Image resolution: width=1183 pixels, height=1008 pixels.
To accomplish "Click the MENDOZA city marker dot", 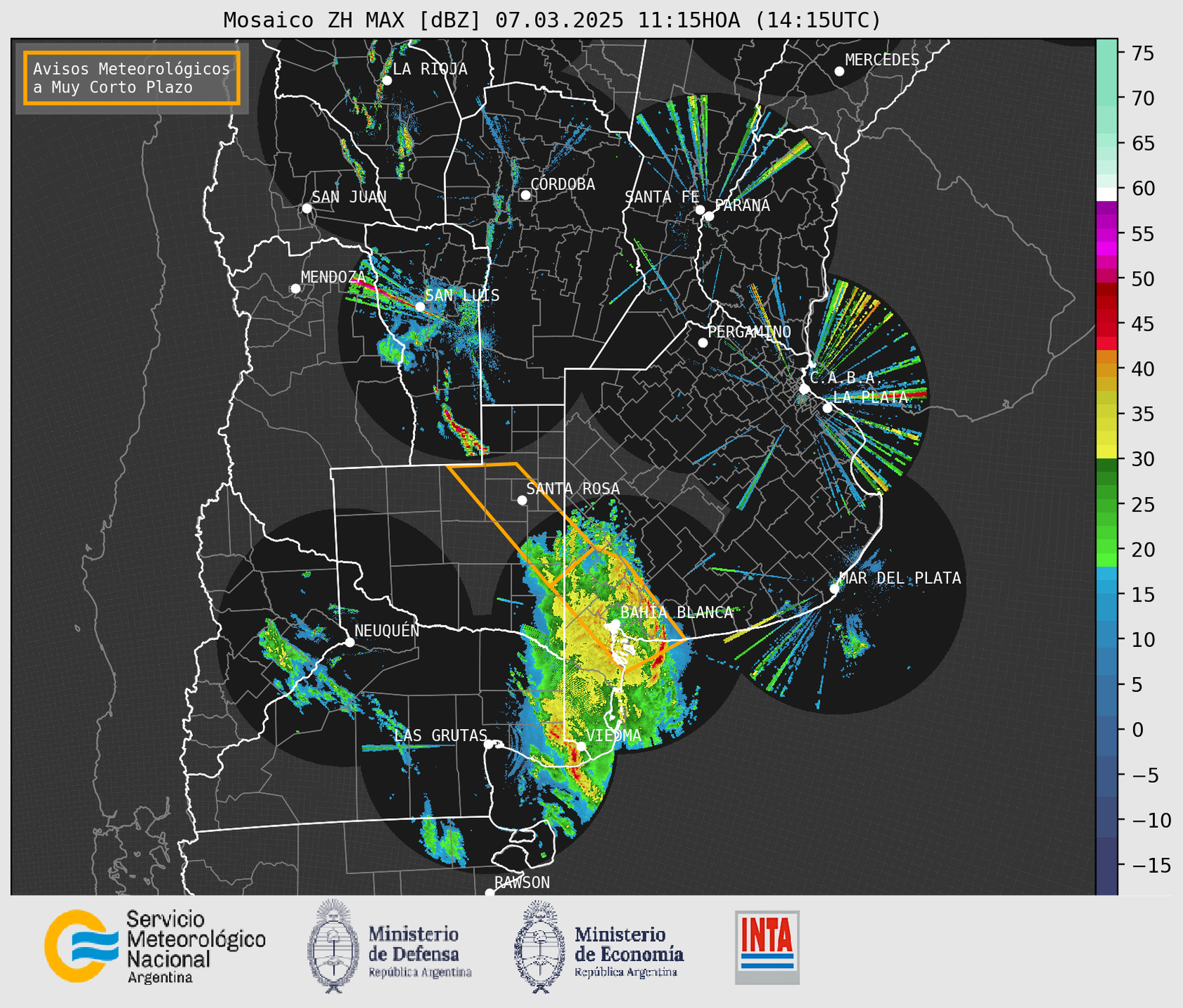I will 296,289.
